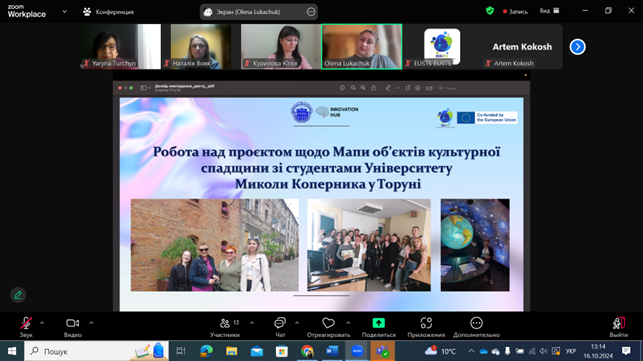Start screen sharing with Поделиться button
This screenshot has width=643, height=361.
pos(379,327)
